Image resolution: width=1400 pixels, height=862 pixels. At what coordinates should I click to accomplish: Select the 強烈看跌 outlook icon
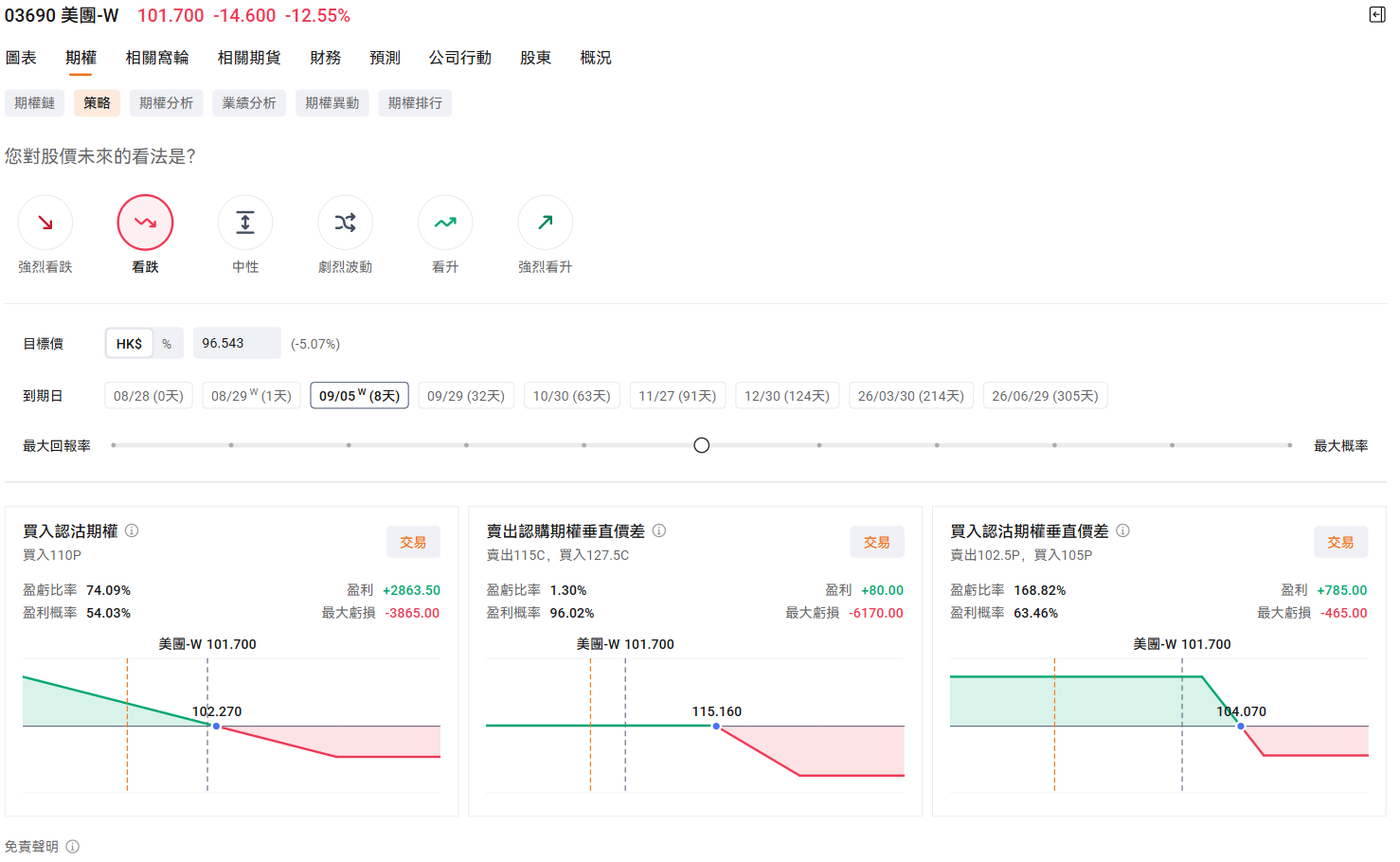[45, 222]
